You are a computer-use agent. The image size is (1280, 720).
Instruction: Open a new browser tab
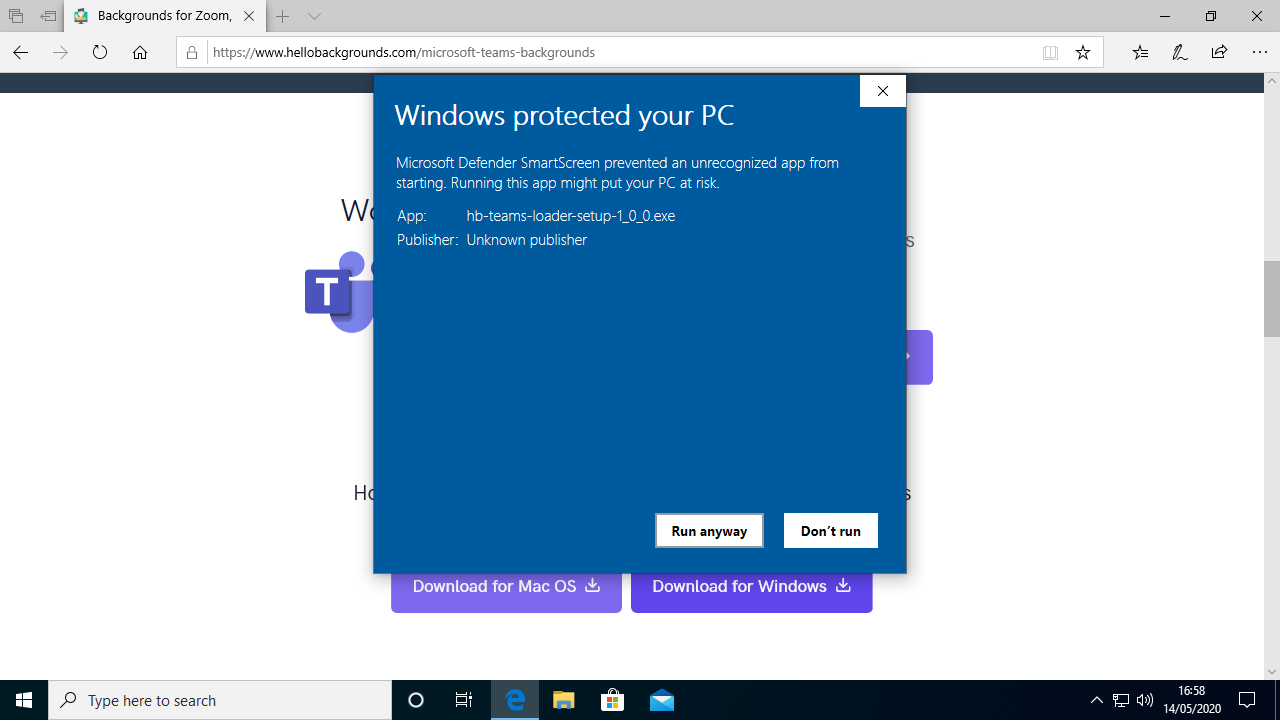click(x=283, y=16)
